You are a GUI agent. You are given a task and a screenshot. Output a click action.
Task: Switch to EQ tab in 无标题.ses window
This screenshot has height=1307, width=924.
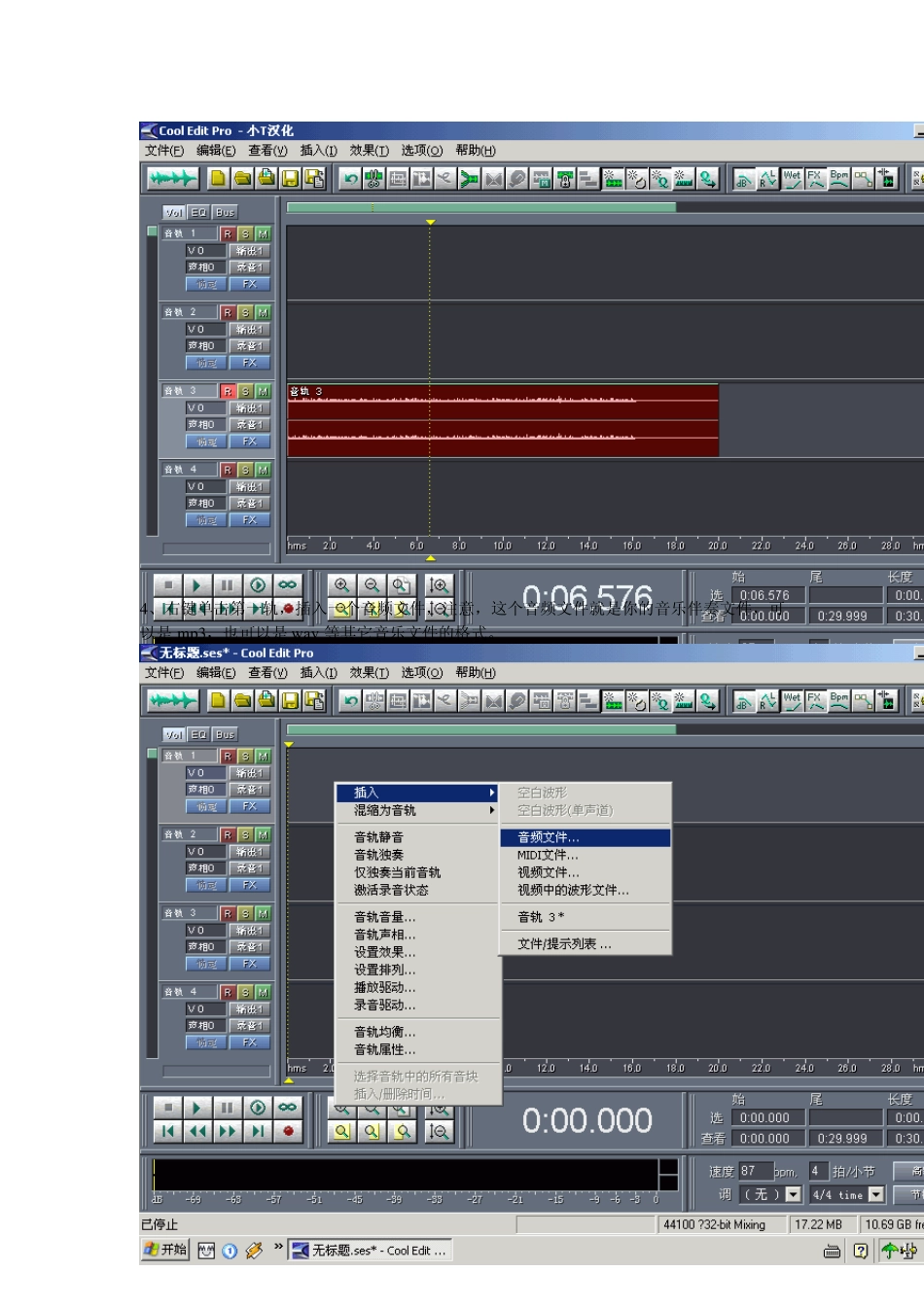[x=198, y=734]
